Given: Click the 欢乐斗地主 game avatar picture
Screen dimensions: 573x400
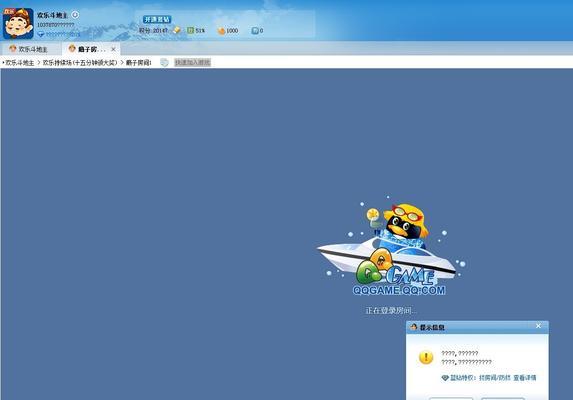Looking at the screenshot, I should pos(18,23).
